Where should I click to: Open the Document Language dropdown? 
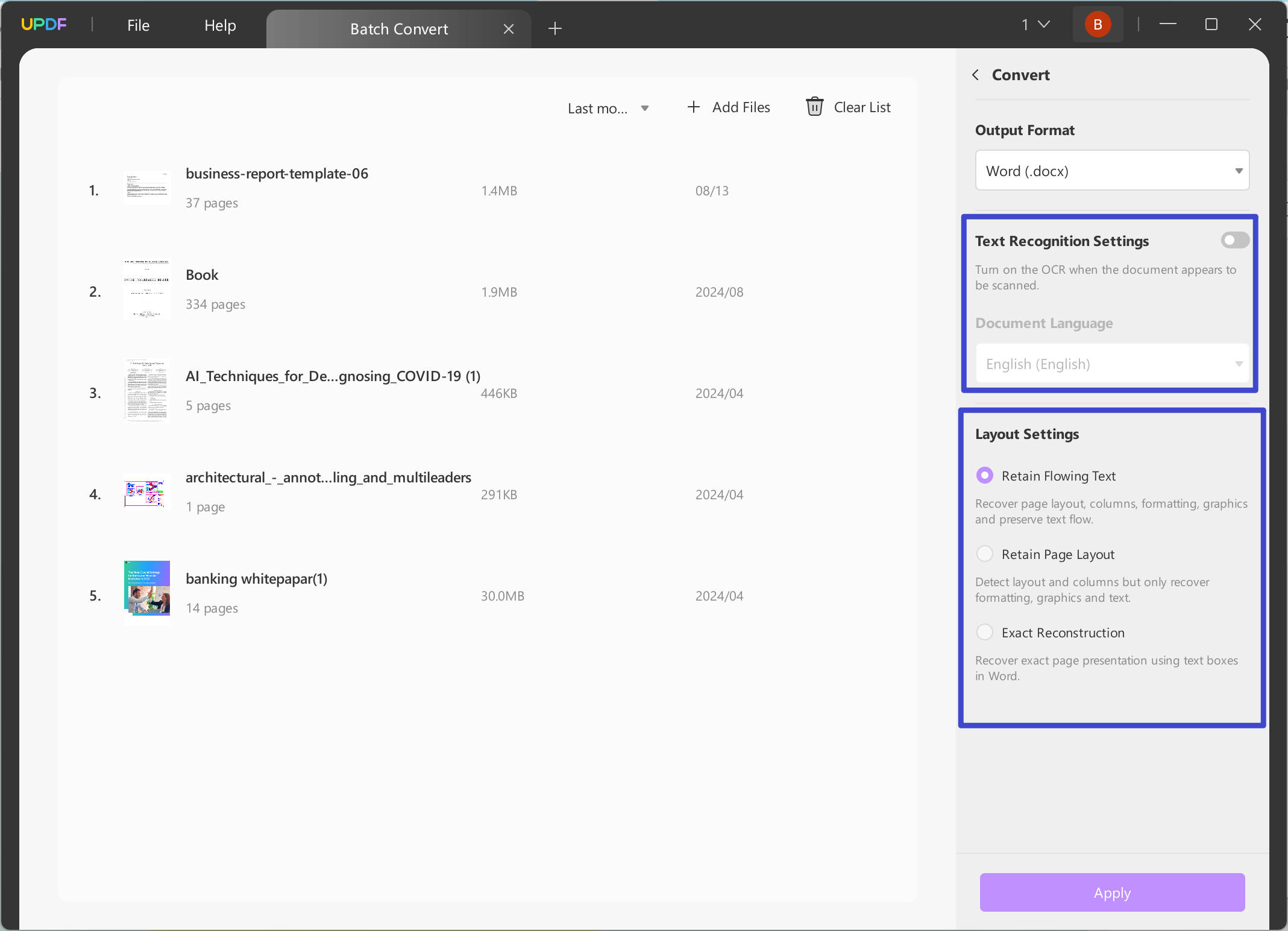[x=1111, y=364]
